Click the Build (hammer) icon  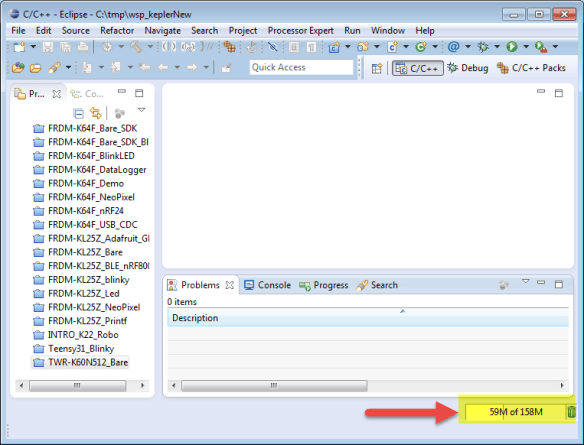coord(136,47)
